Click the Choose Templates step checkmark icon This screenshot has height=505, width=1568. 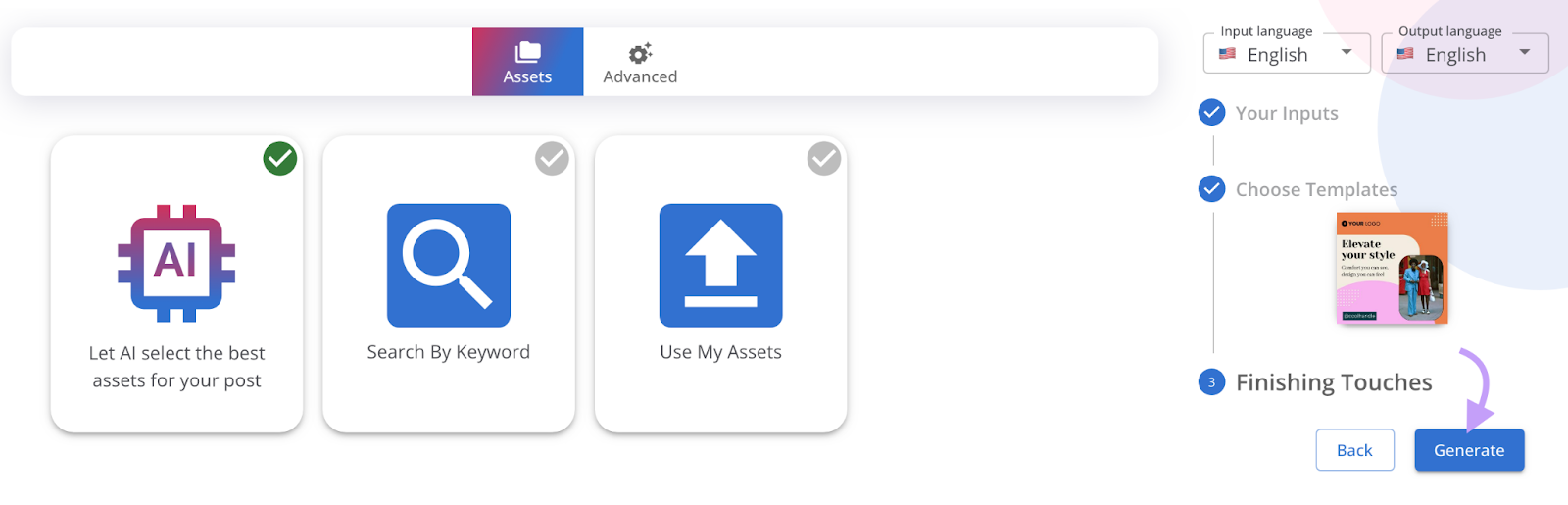[1211, 188]
